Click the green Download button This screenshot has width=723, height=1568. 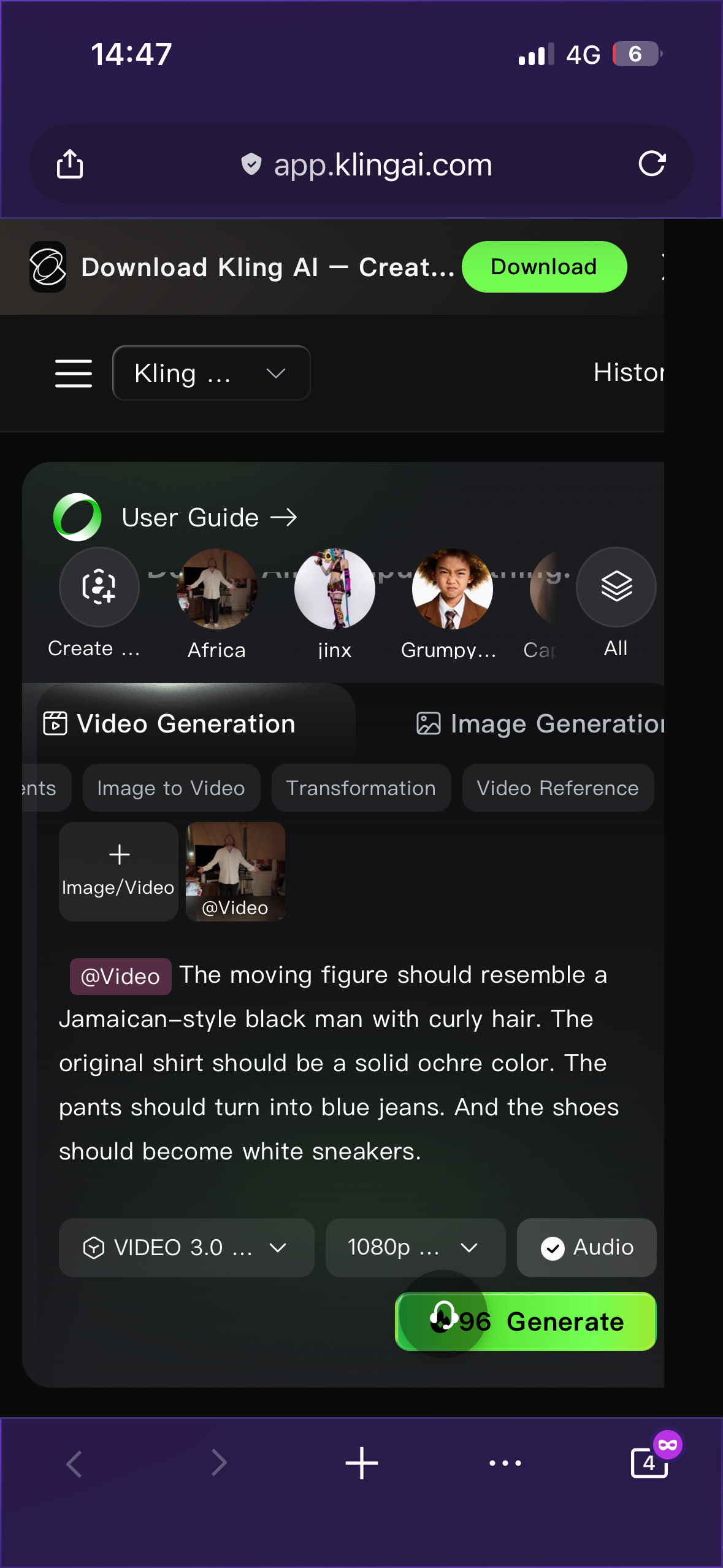544,267
